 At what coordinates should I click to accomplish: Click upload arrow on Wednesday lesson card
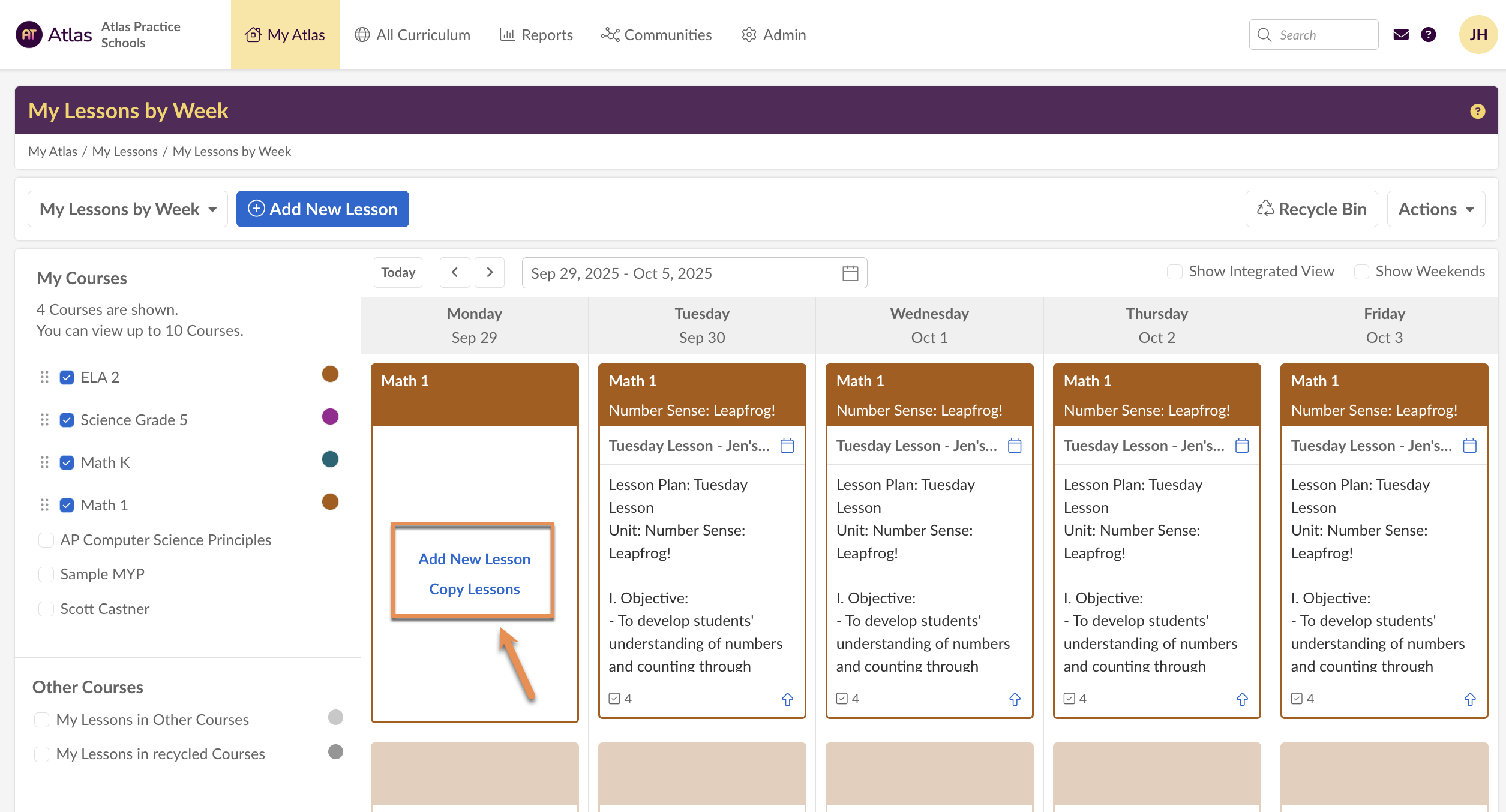coord(1015,699)
